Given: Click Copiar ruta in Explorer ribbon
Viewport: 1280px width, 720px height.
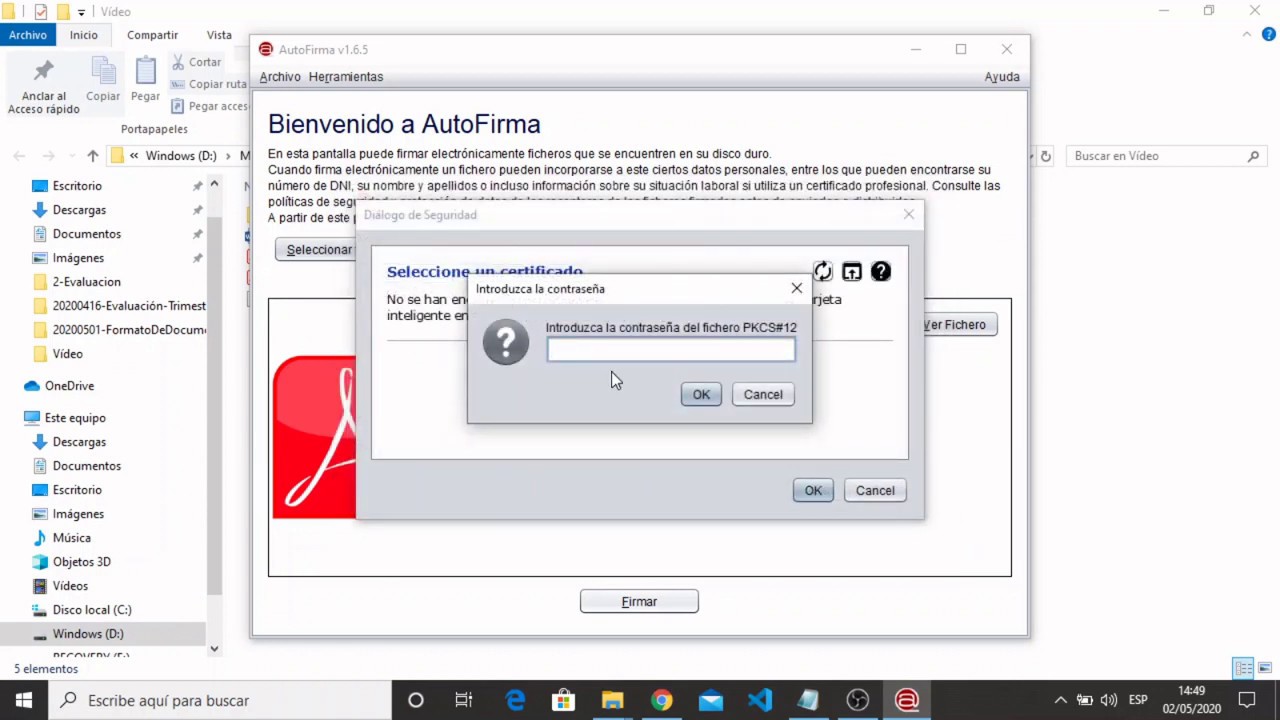Looking at the screenshot, I should point(208,84).
